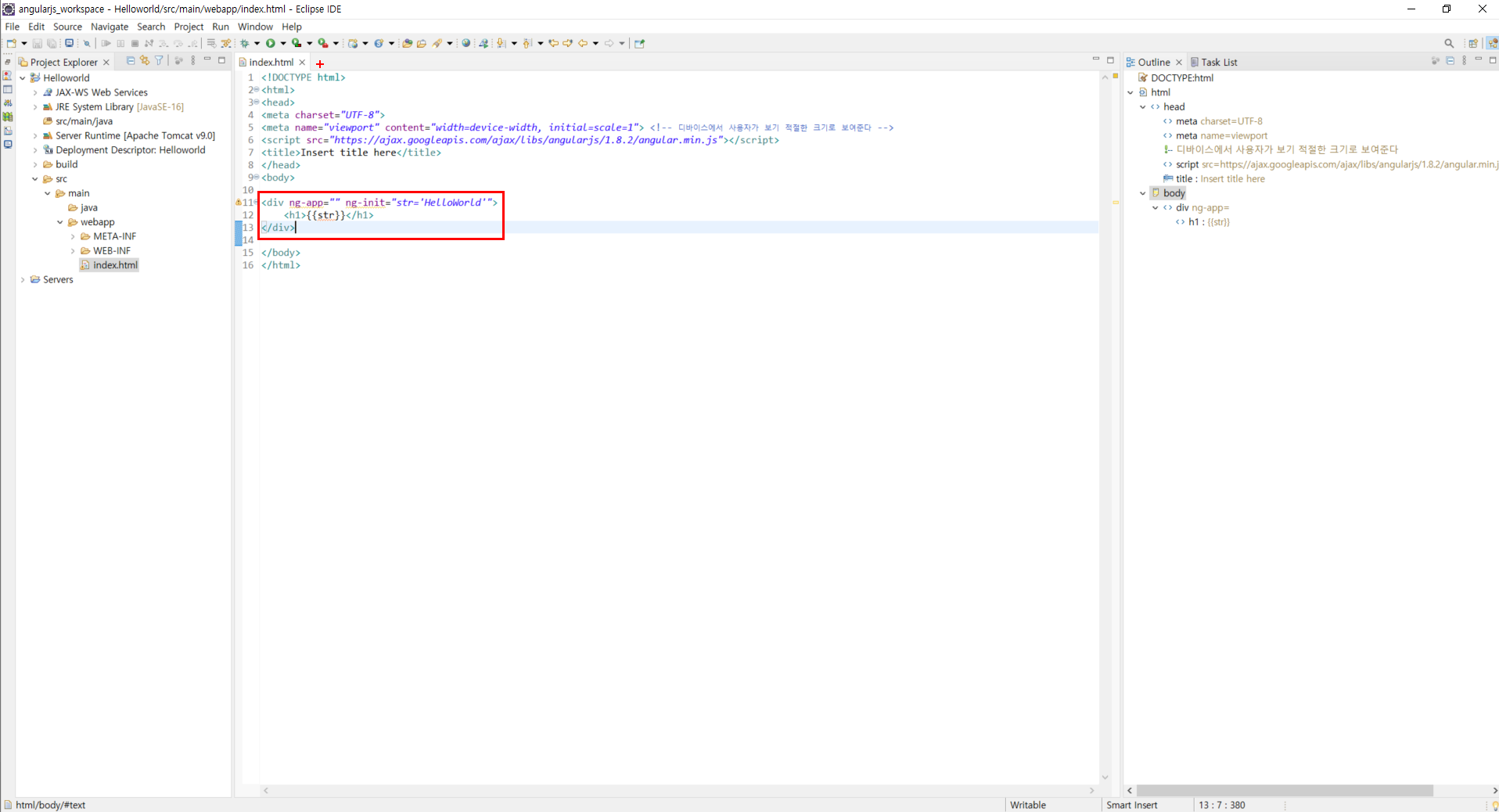
Task: Select 'meta charset=UTF-8' in Outline
Action: coord(1213,121)
